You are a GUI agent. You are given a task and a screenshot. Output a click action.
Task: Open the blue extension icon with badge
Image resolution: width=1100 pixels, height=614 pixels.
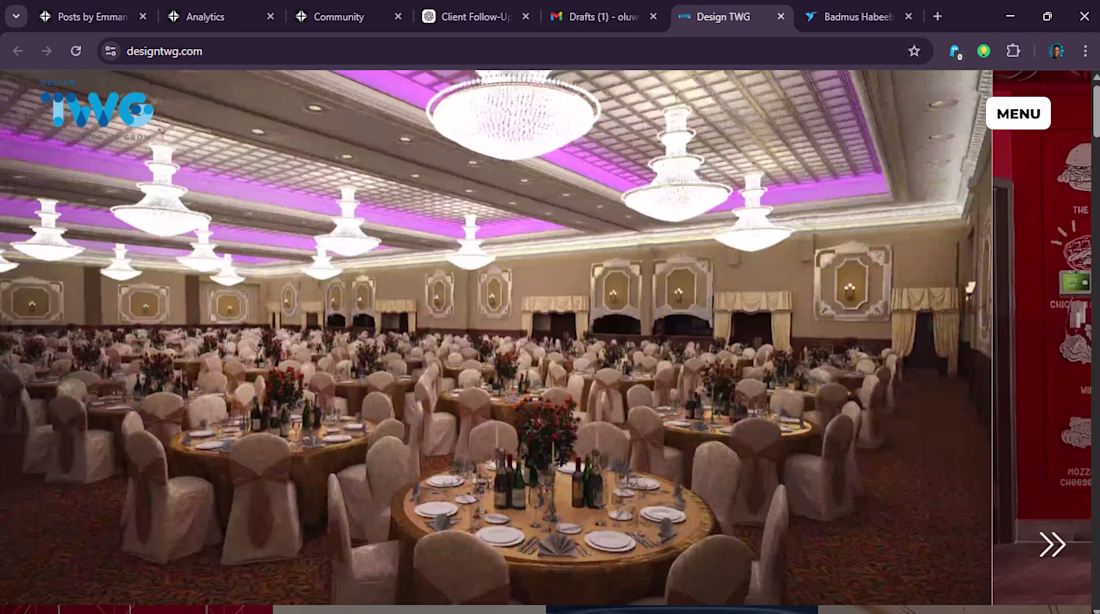click(955, 51)
